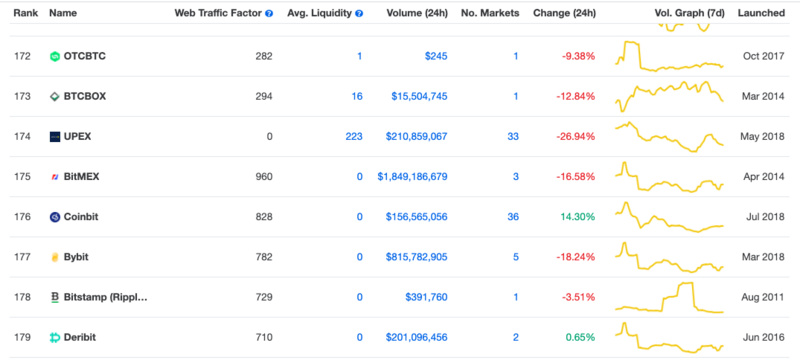Click the Deribit teal logo icon

click(x=55, y=338)
